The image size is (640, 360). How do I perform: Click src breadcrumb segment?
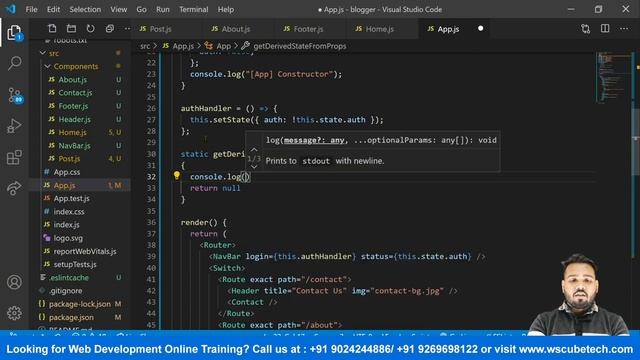[x=145, y=46]
